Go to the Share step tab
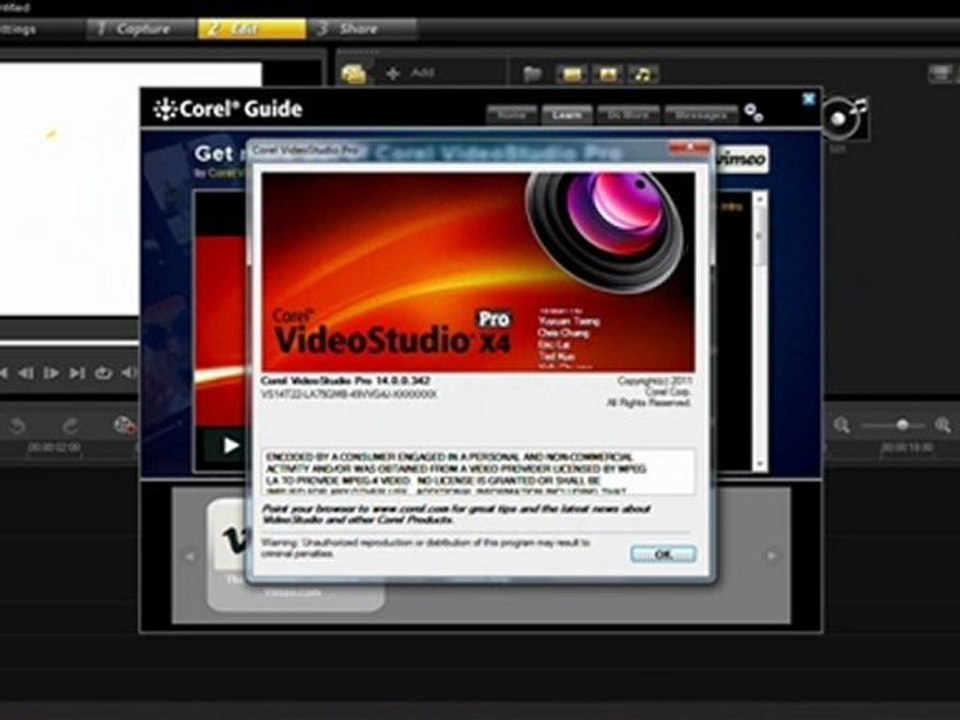Viewport: 960px width, 720px height. click(x=362, y=29)
